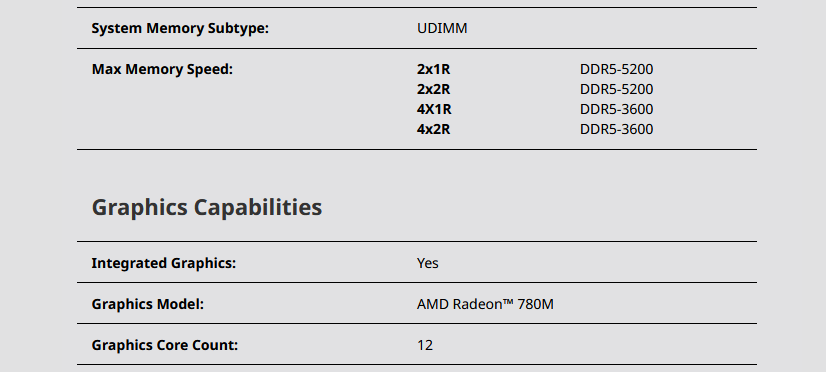Select the DDR5-5200 value beside 2x1R
Screen dimensions: 826x372
point(616,70)
